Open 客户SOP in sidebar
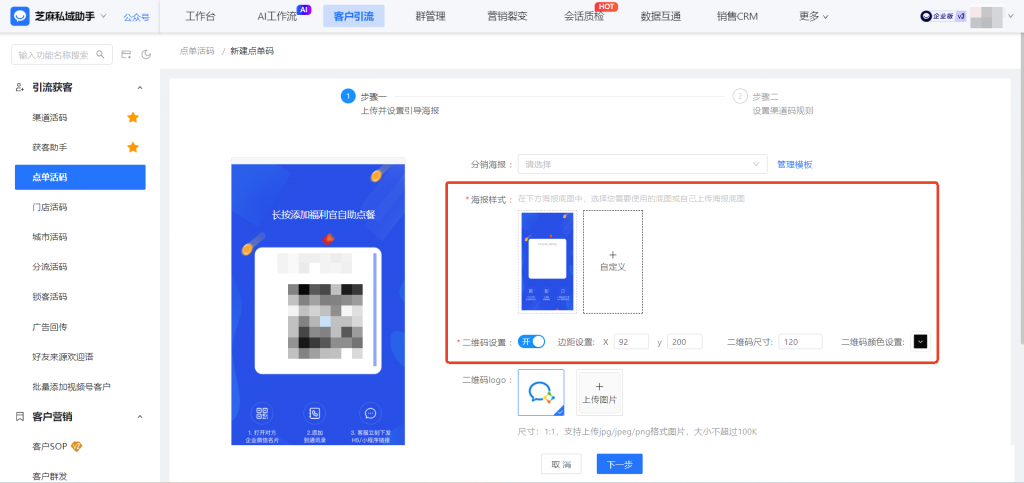The image size is (1024, 483). coord(50,446)
